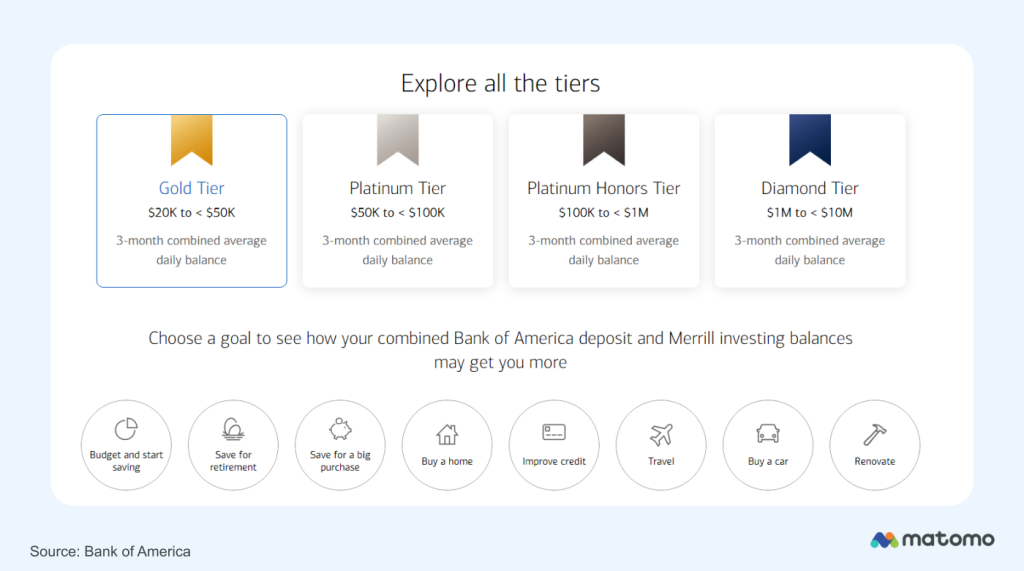This screenshot has height=571, width=1024.
Task: Choose the Budget and start saving goal
Action: (126, 445)
